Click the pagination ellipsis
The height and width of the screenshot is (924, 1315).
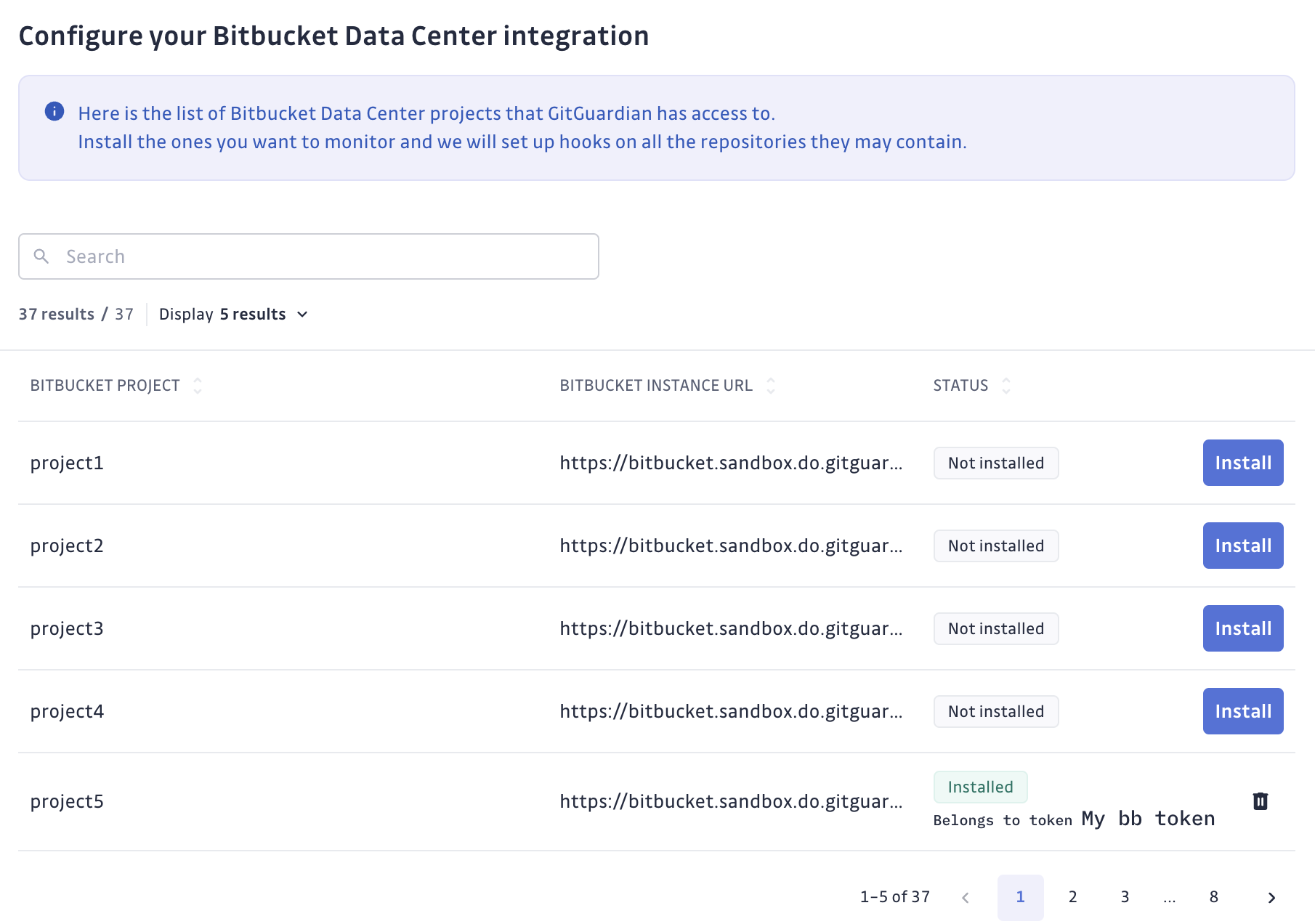1170,899
